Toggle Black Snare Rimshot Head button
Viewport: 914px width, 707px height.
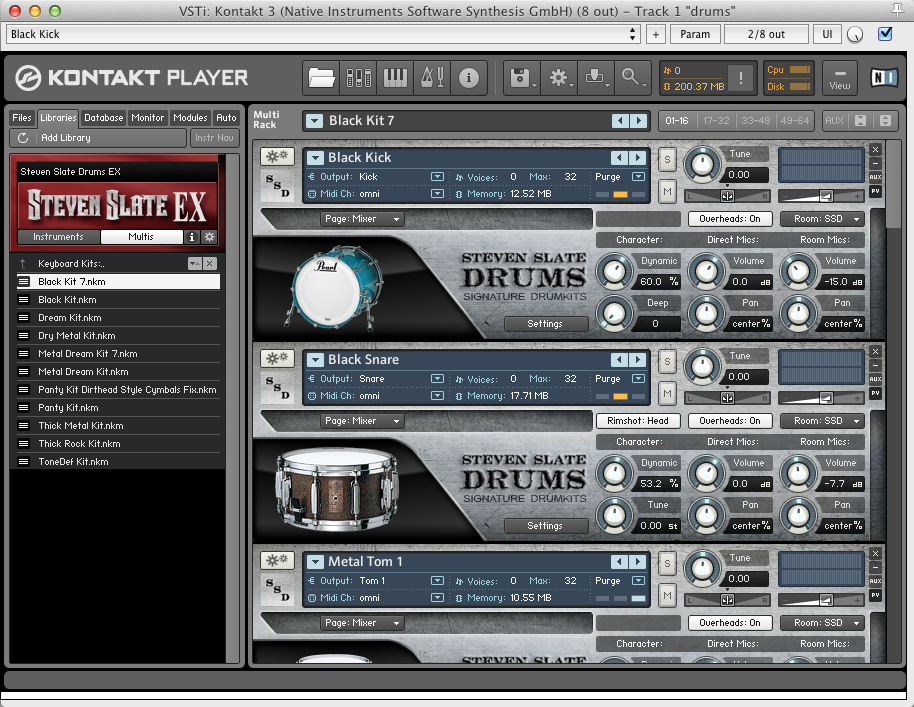click(638, 421)
